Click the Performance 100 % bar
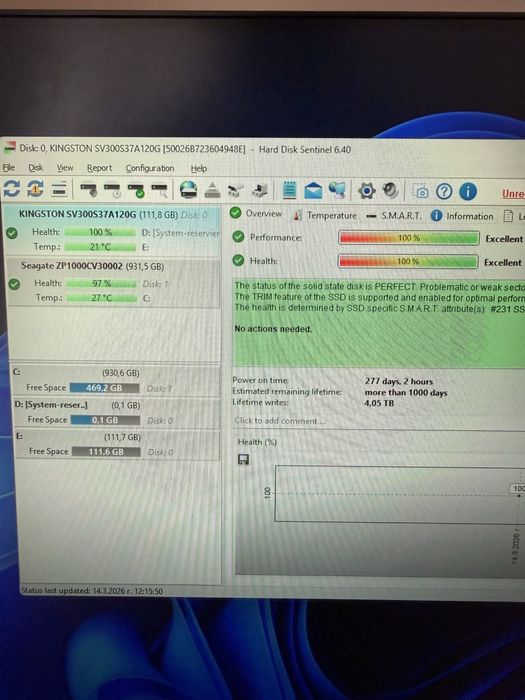525x700 pixels. tap(408, 238)
